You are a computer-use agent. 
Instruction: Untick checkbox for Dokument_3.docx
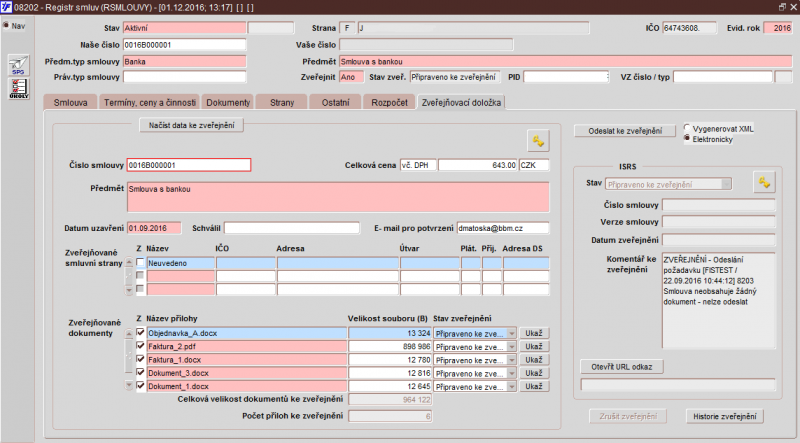click(x=140, y=373)
